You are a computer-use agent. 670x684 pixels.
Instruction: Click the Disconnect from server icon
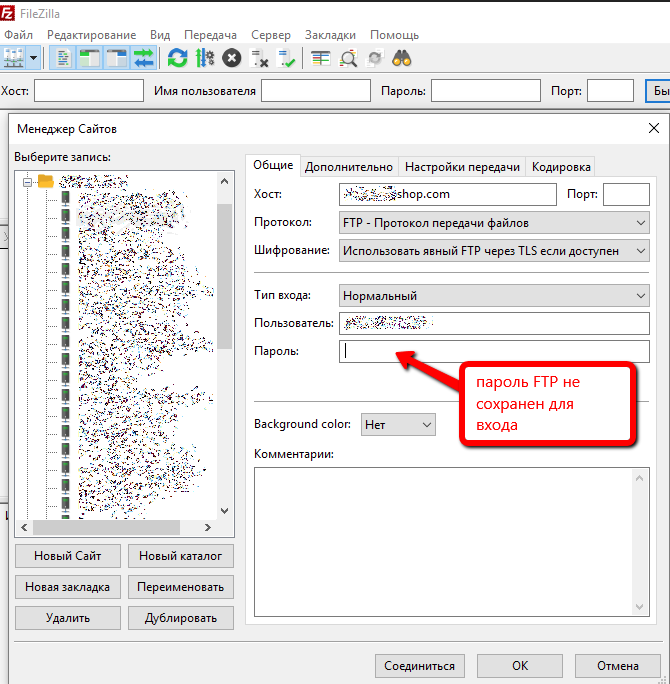(259, 58)
